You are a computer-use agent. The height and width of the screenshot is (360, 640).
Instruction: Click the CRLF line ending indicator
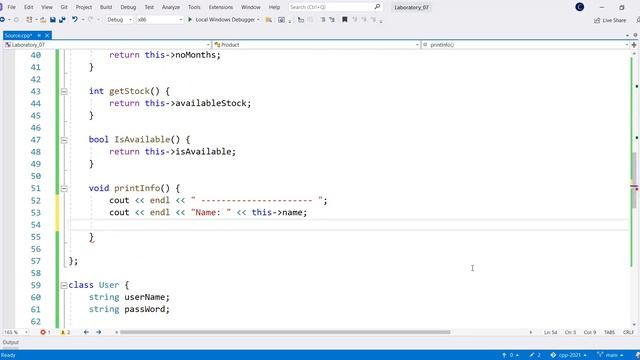(628, 332)
